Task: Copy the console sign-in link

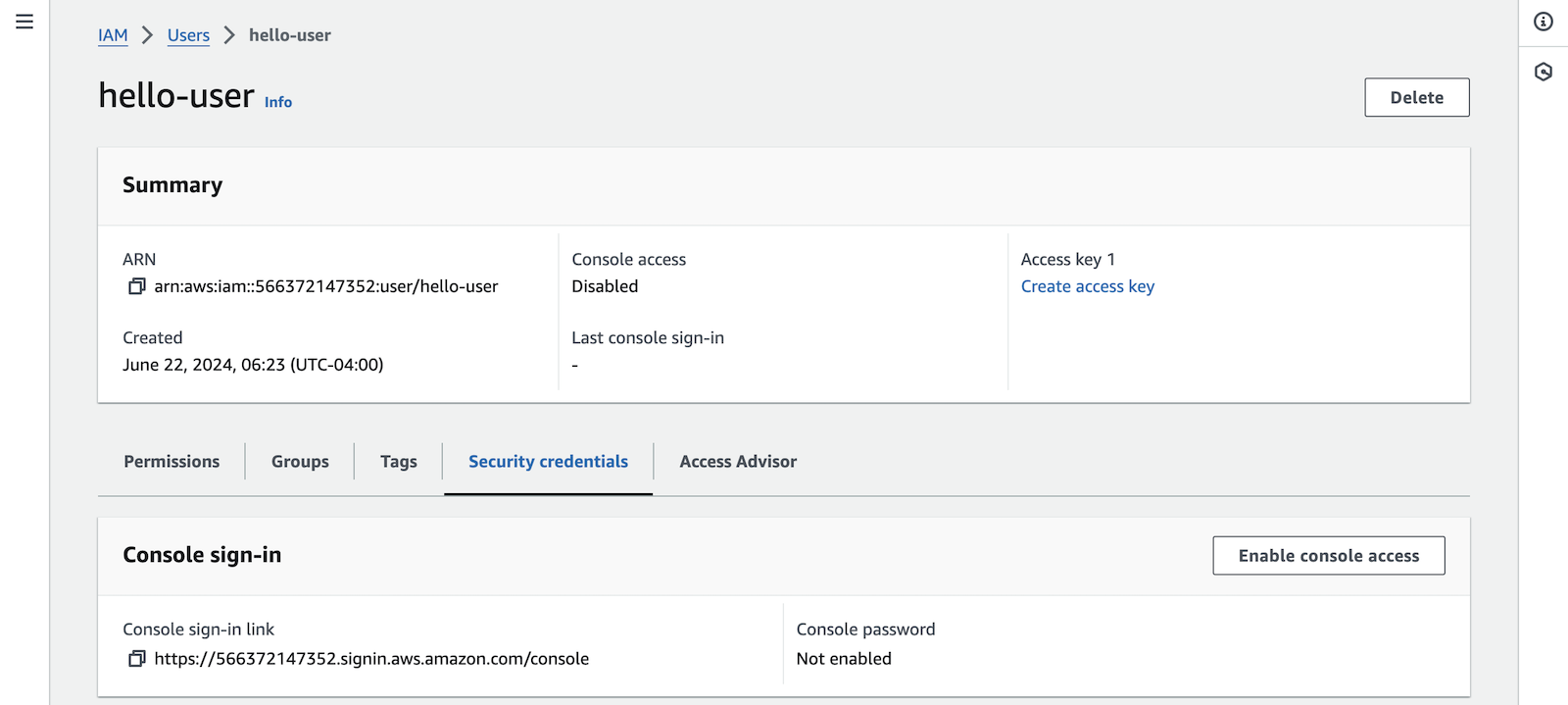Action: (136, 658)
